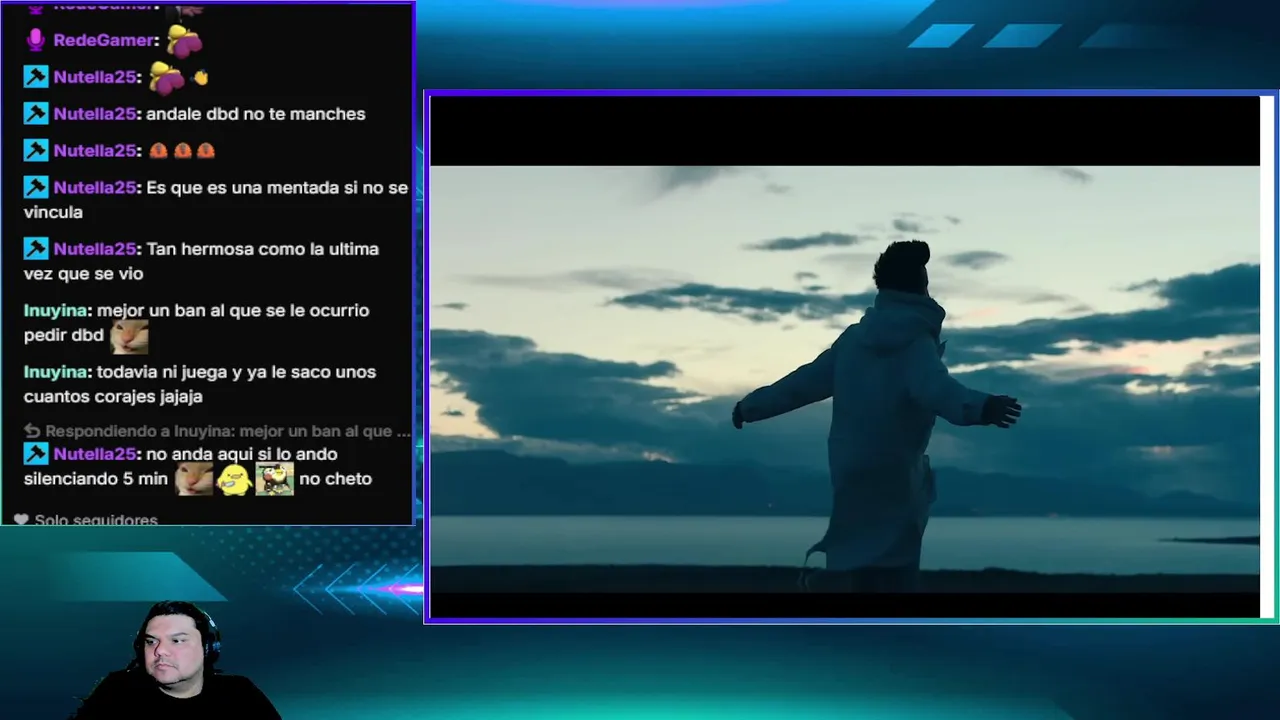The image size is (1280, 720).
Task: Select the message "Es que es una mentada"
Action: coord(216,200)
